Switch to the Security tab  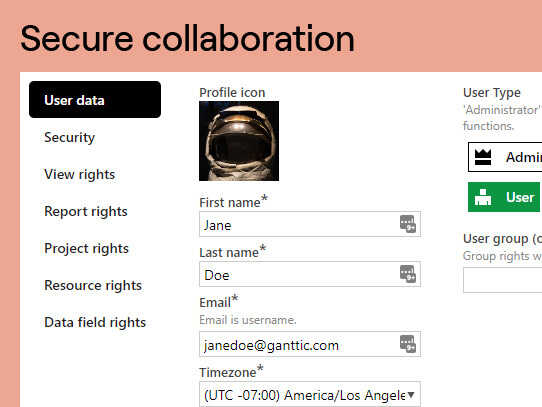click(69, 137)
